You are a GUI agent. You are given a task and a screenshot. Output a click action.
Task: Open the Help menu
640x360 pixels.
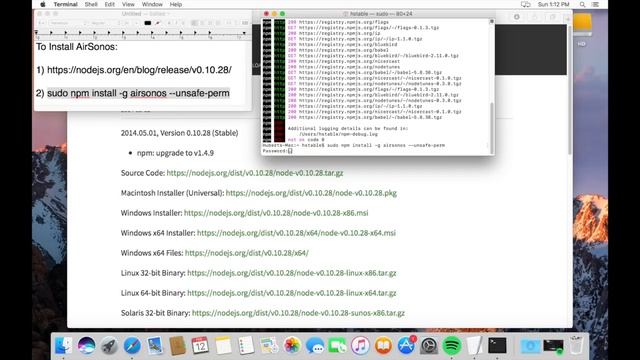176,4
